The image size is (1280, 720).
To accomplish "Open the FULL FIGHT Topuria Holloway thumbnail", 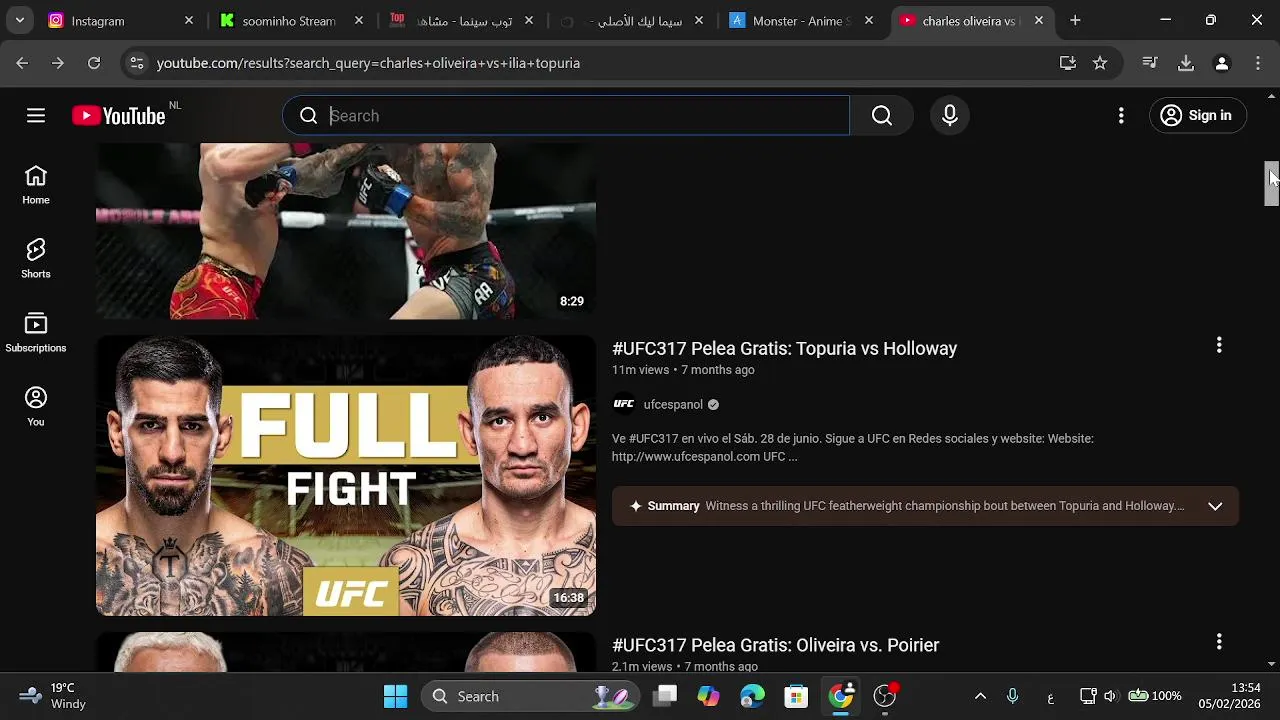I will pyautogui.click(x=346, y=475).
